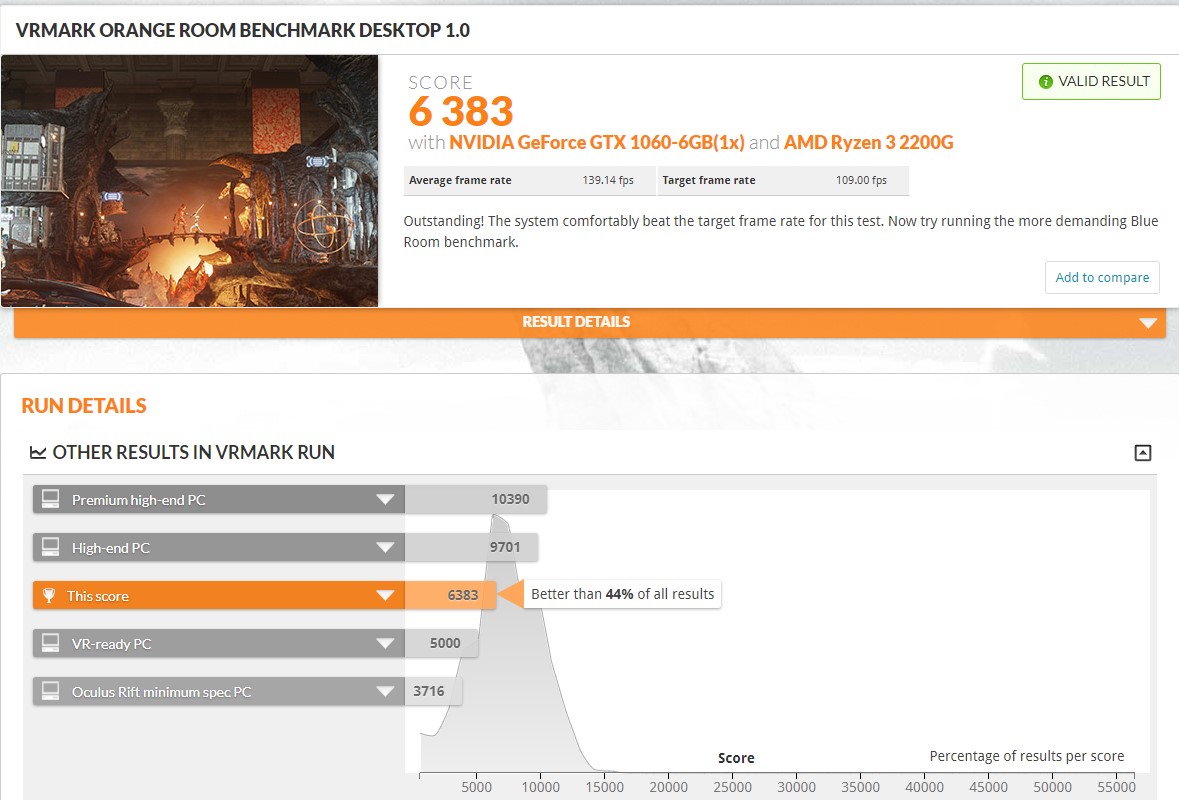Click the VALID RESULT badge
1179x800 pixels.
1091,81
